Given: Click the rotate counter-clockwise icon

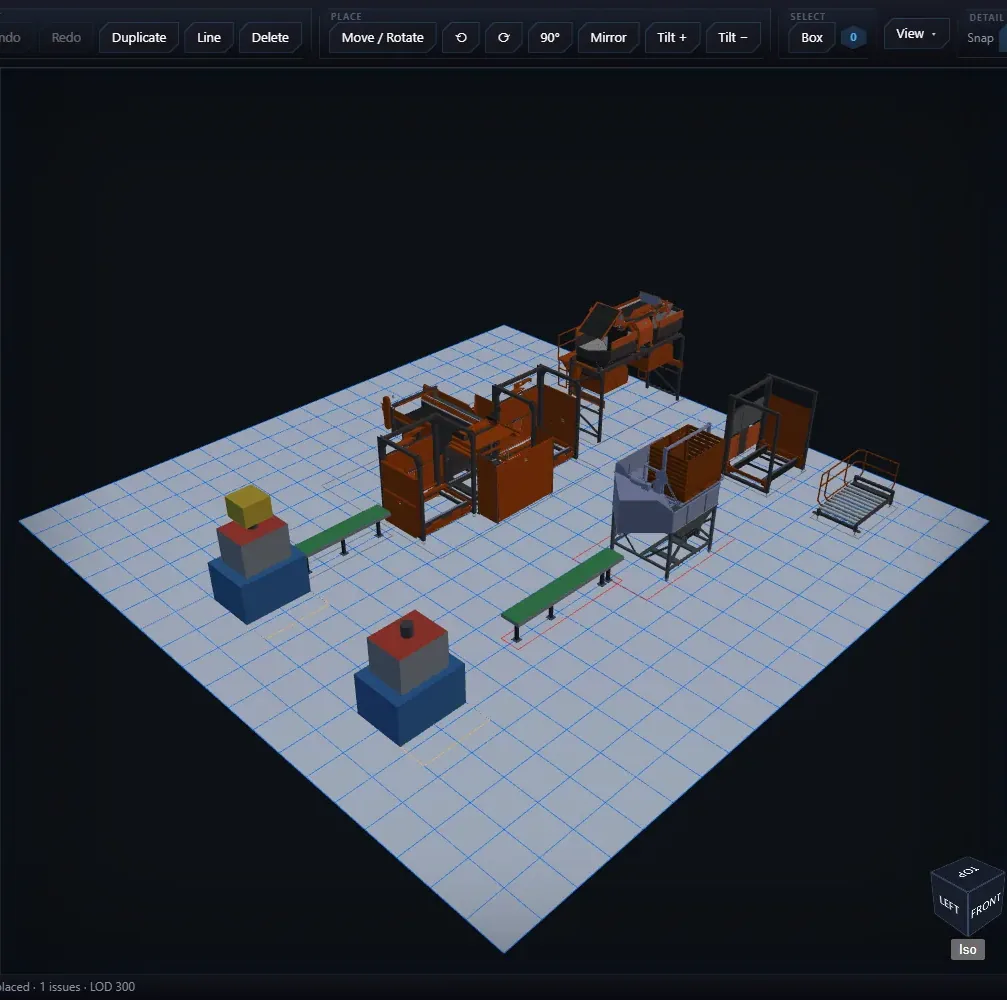Looking at the screenshot, I should tap(461, 37).
